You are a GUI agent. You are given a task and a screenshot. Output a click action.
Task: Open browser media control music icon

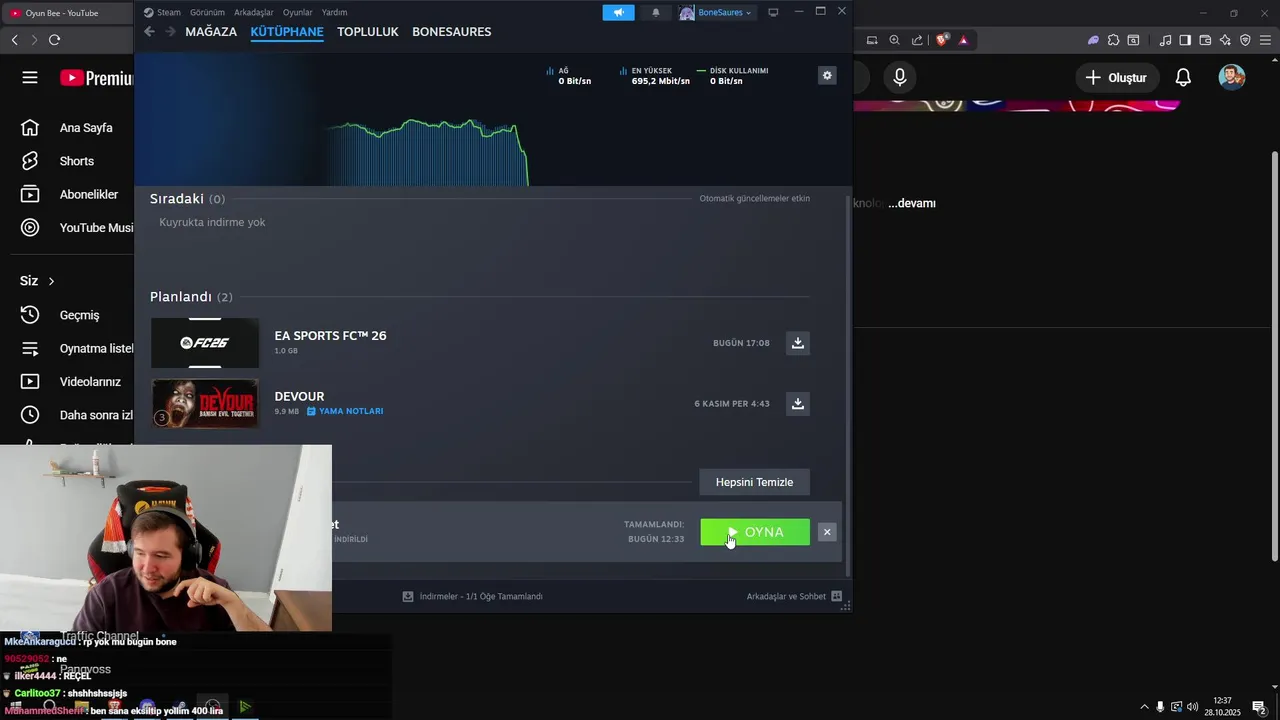click(x=1165, y=40)
